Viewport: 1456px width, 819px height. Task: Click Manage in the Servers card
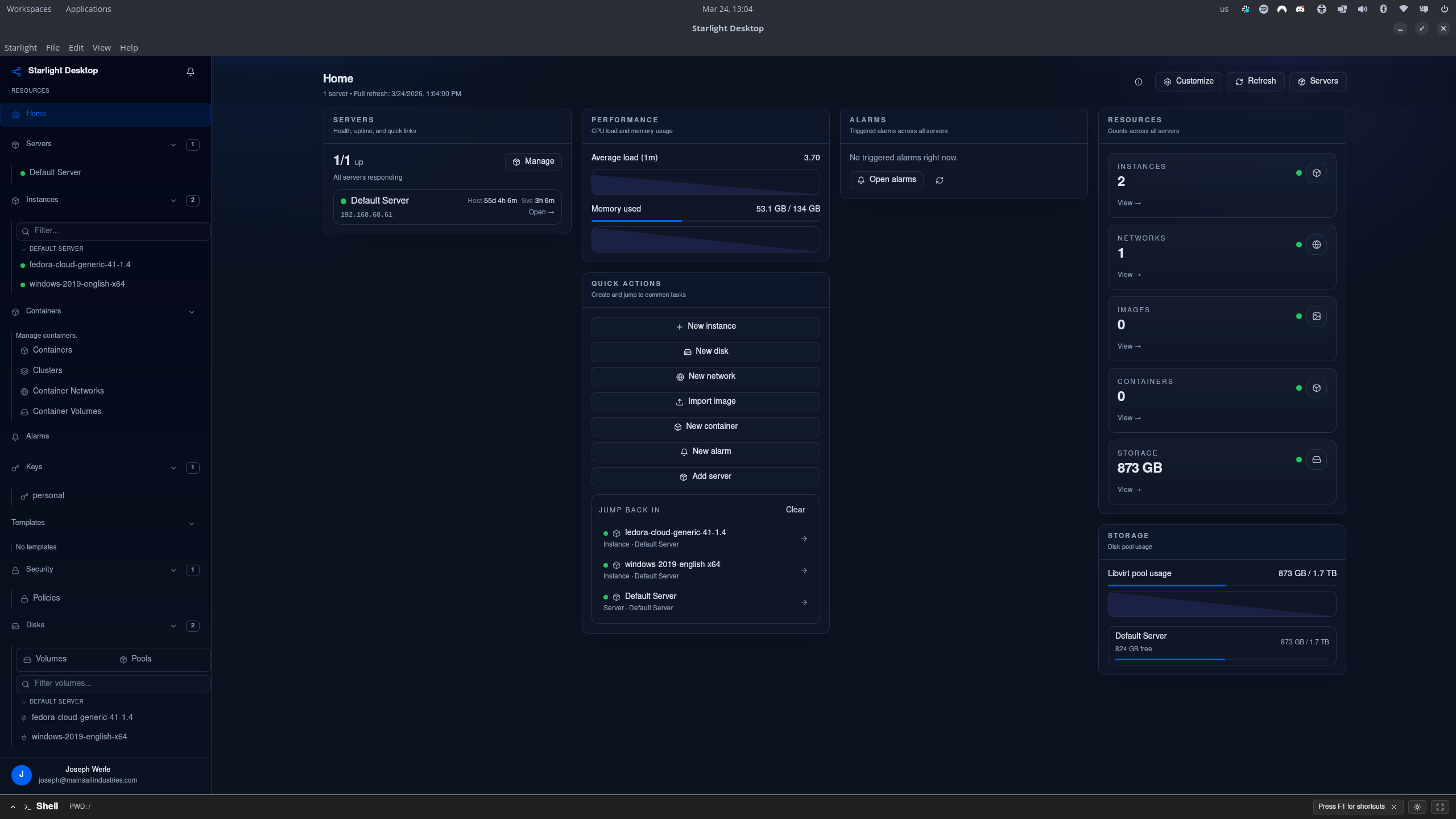[533, 162]
